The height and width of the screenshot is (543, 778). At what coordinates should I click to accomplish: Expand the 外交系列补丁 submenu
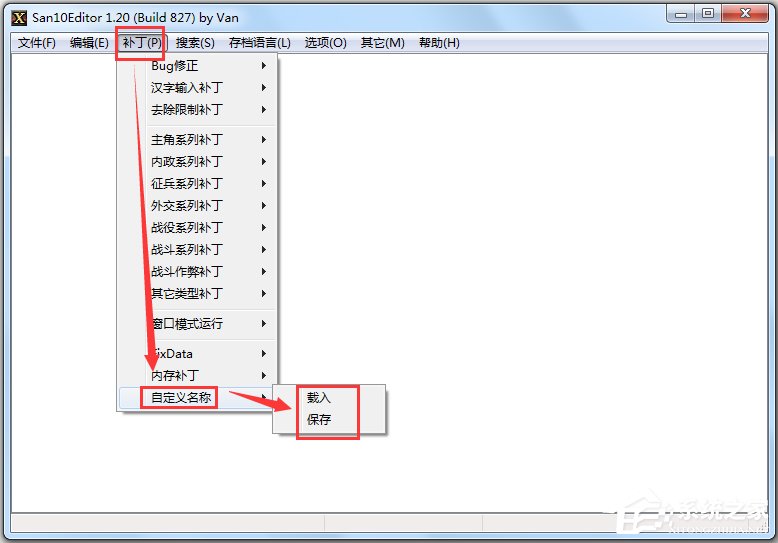197,205
